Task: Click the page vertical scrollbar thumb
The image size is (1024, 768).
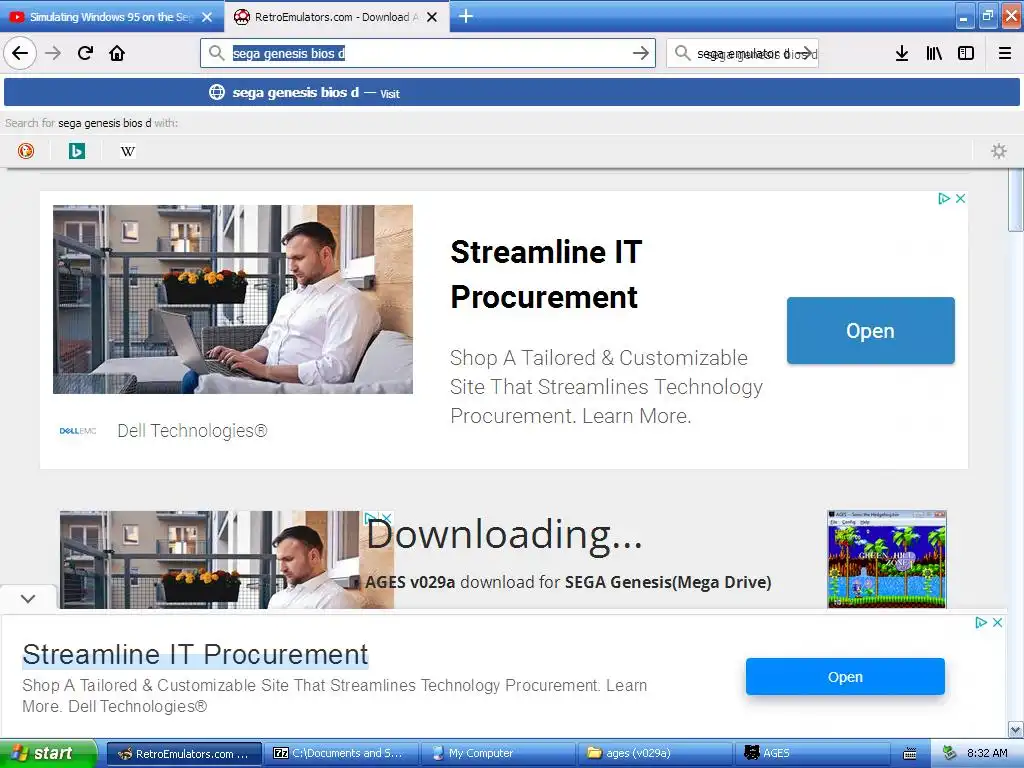Action: (1015, 200)
